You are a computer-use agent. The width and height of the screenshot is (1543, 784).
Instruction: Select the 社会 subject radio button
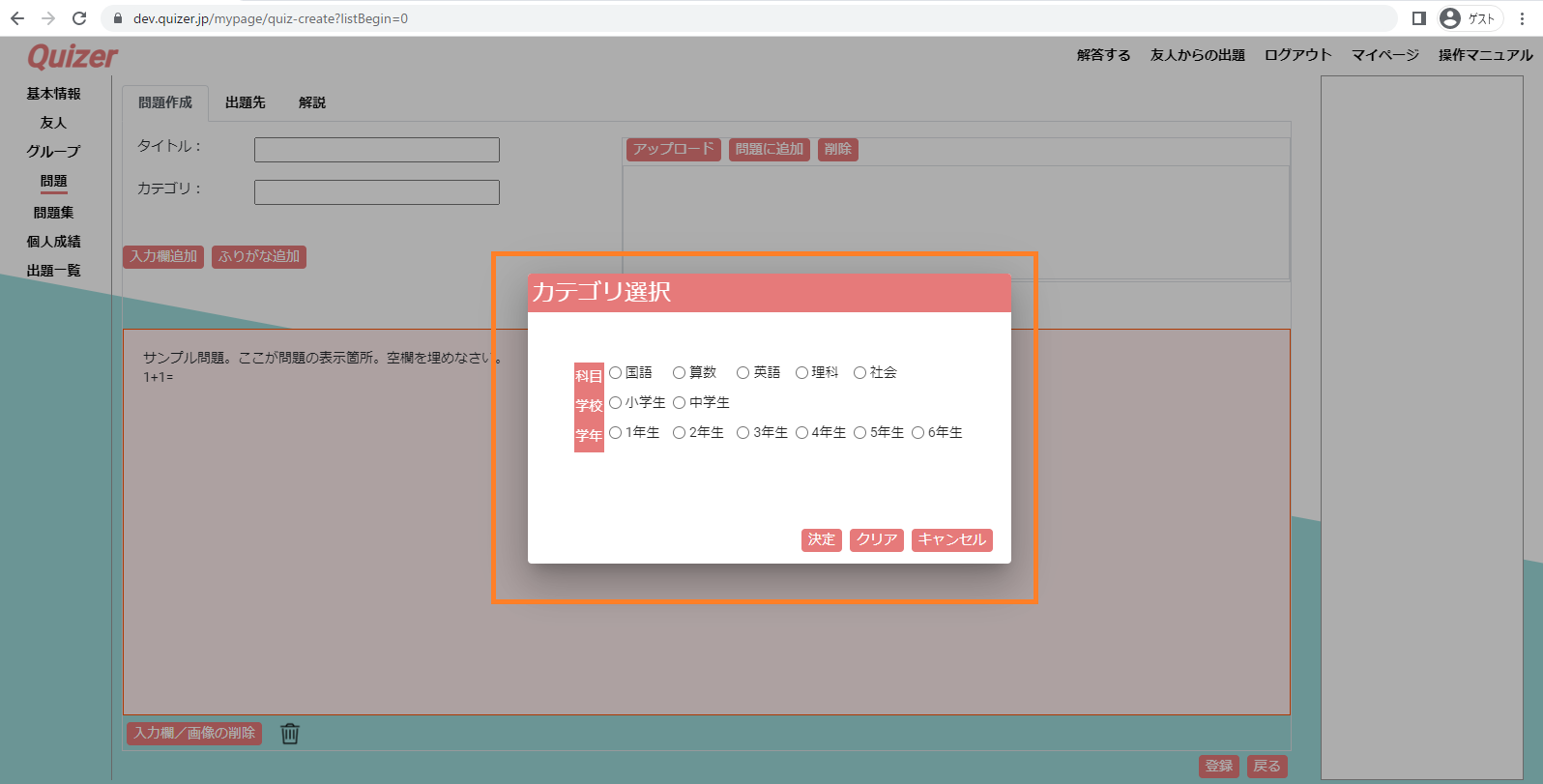pos(859,373)
